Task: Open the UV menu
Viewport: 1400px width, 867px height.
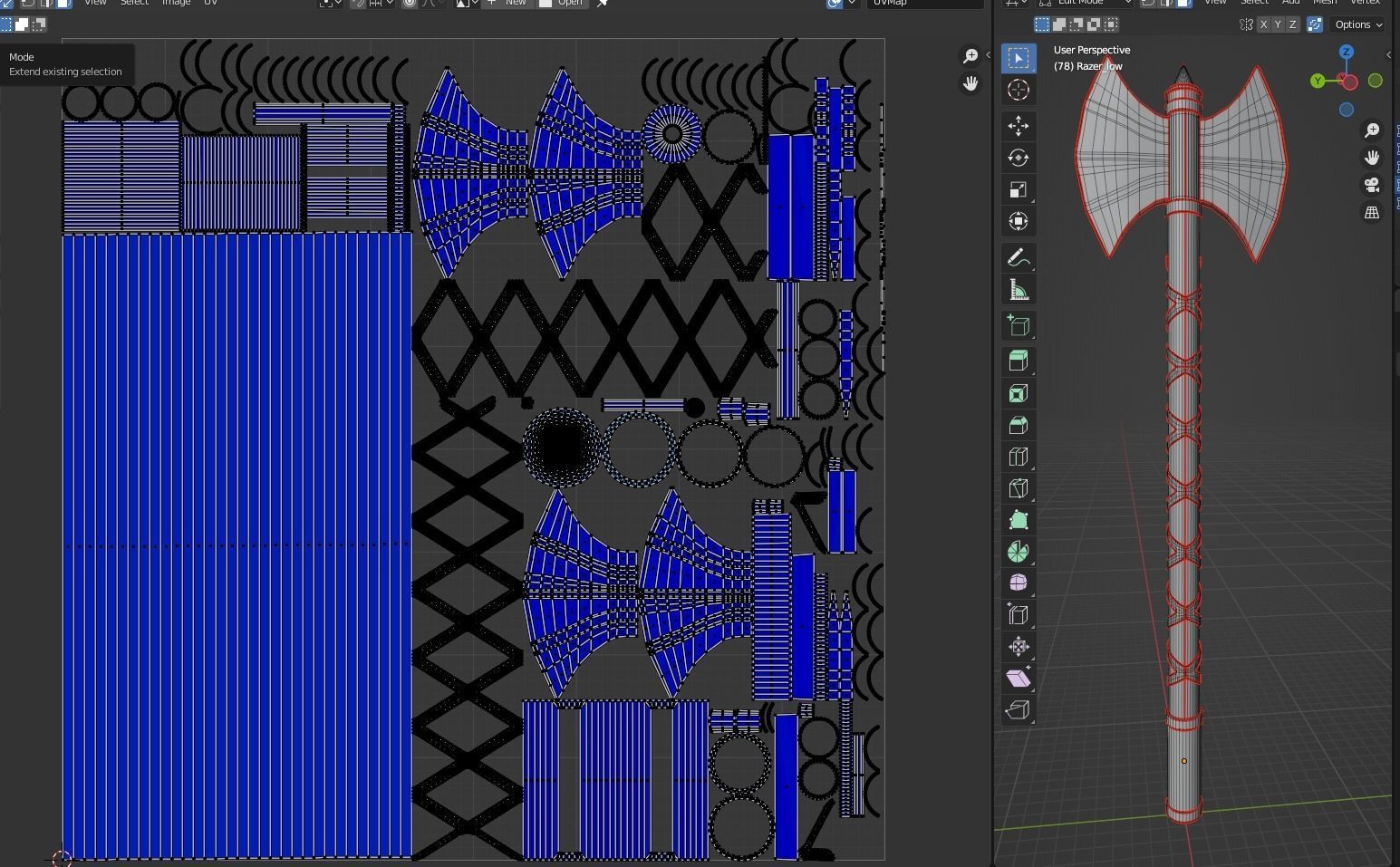Action: click(210, 3)
